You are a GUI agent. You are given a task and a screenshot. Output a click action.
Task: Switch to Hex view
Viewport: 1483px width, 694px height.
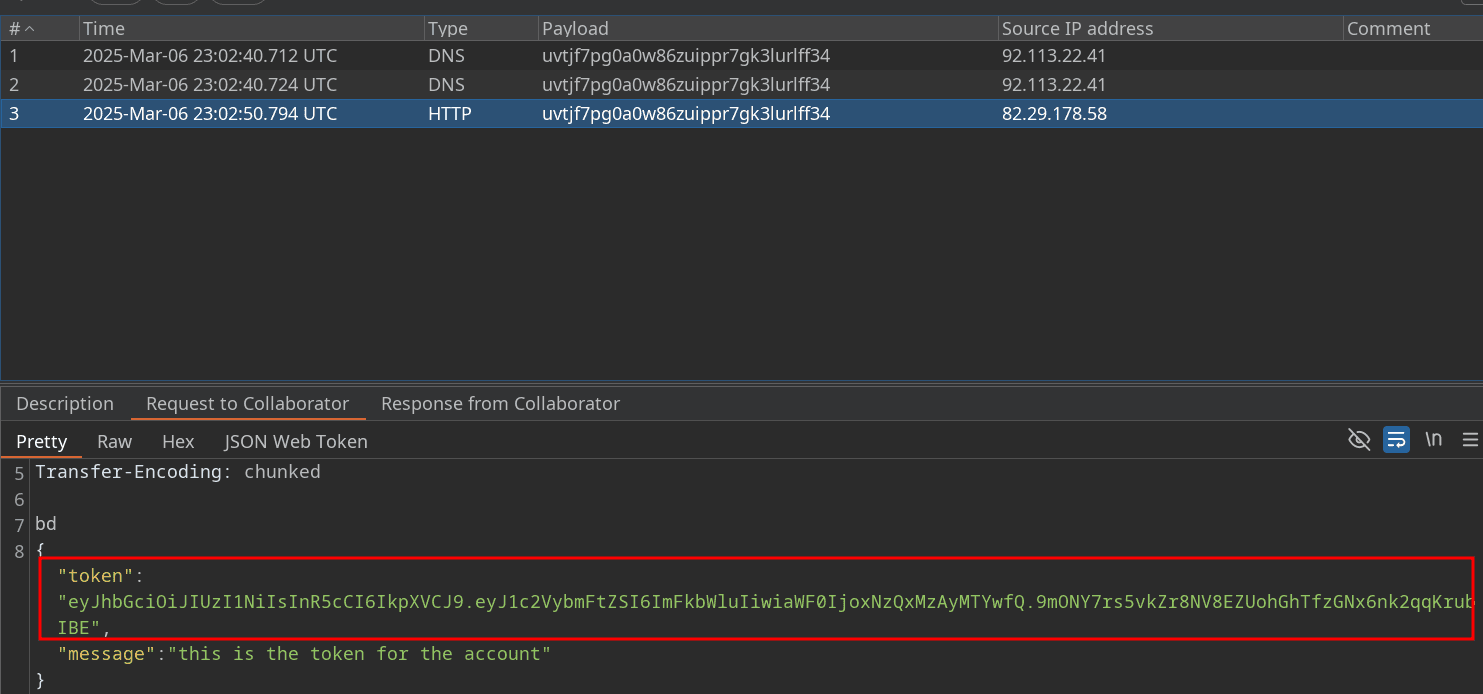[x=178, y=441]
